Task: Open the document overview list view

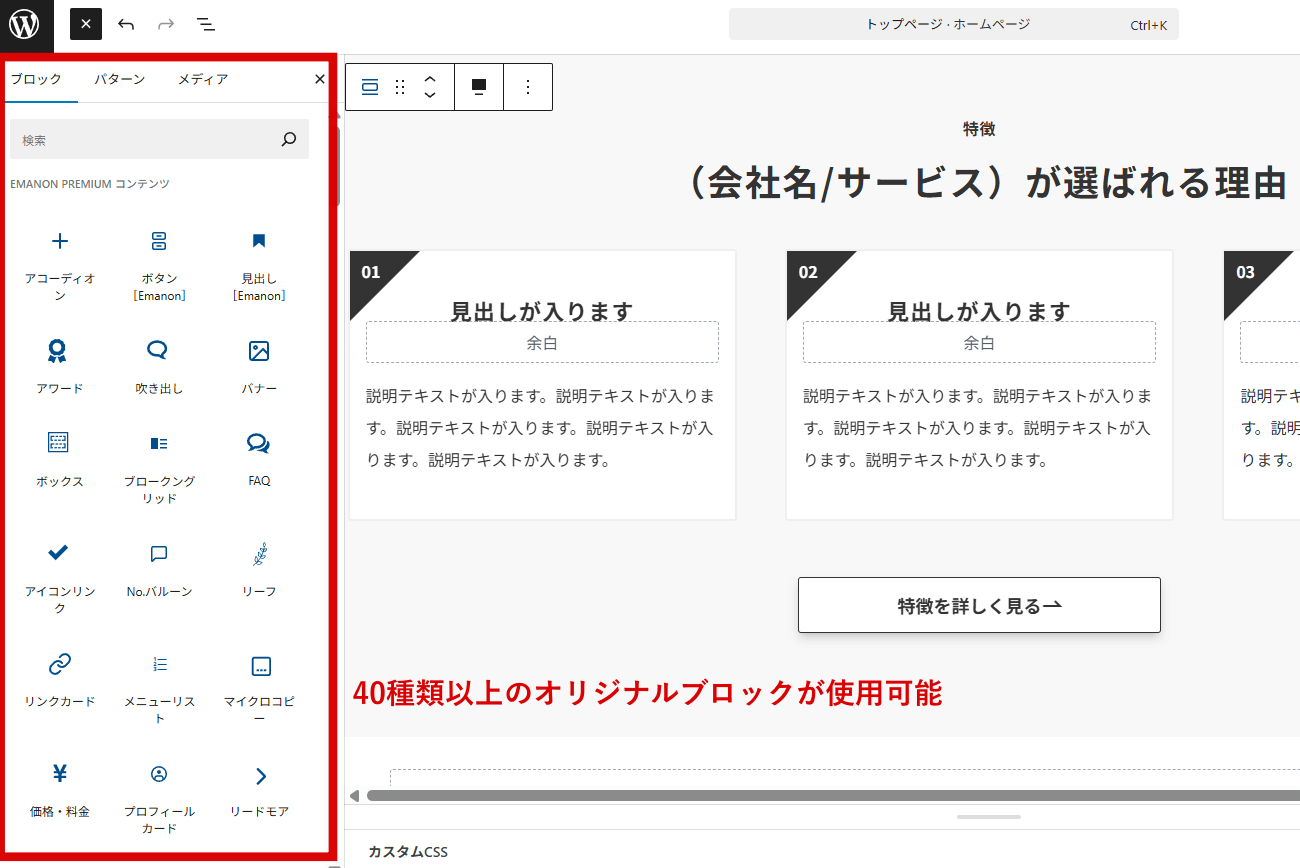Action: coord(206,25)
